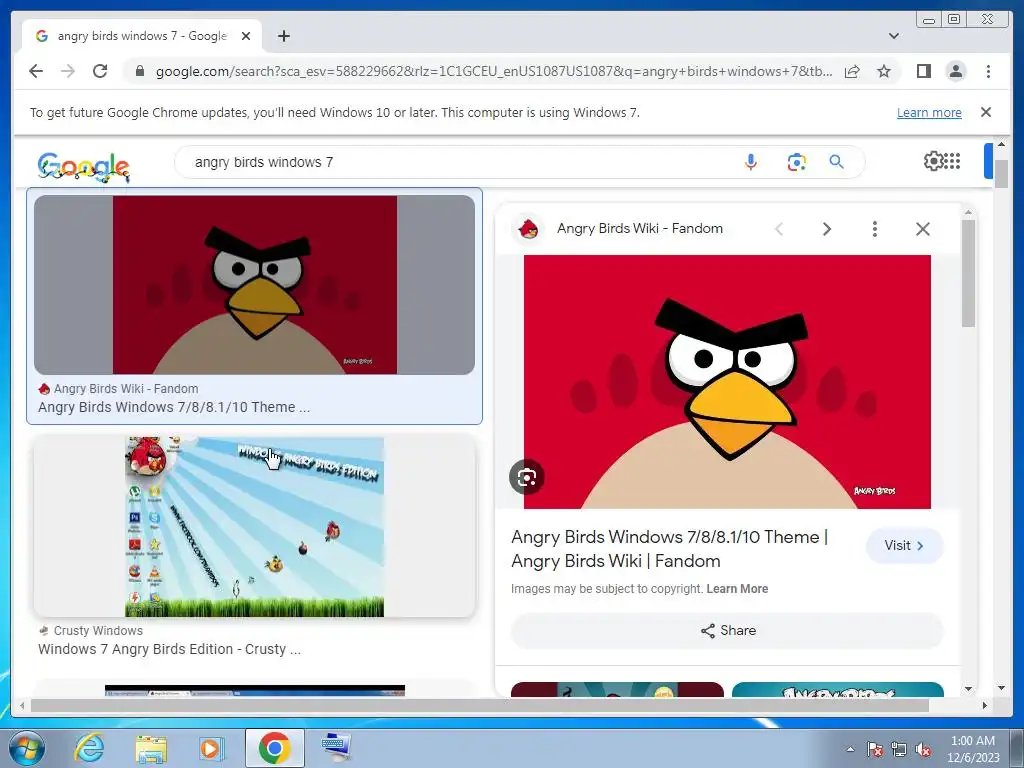The width and height of the screenshot is (1024, 768).
Task: Click the Angry Birds Wiki - Fandom source label under thumbnail
Action: 126,389
